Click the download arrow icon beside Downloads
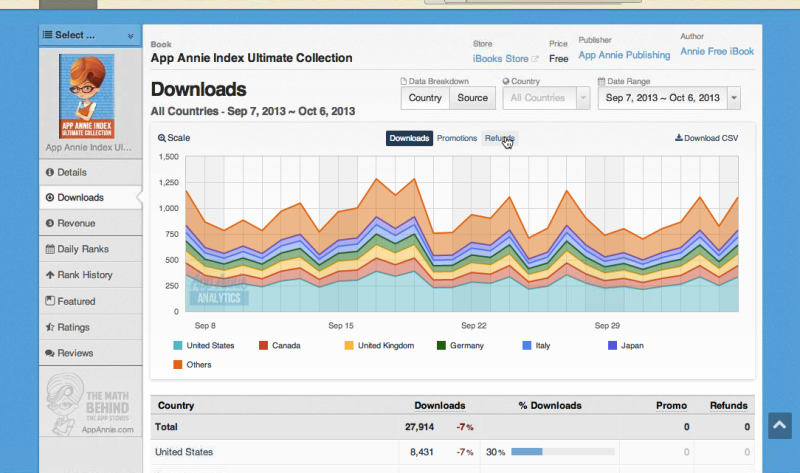Viewport: 800px width, 473px height. click(x=49, y=197)
